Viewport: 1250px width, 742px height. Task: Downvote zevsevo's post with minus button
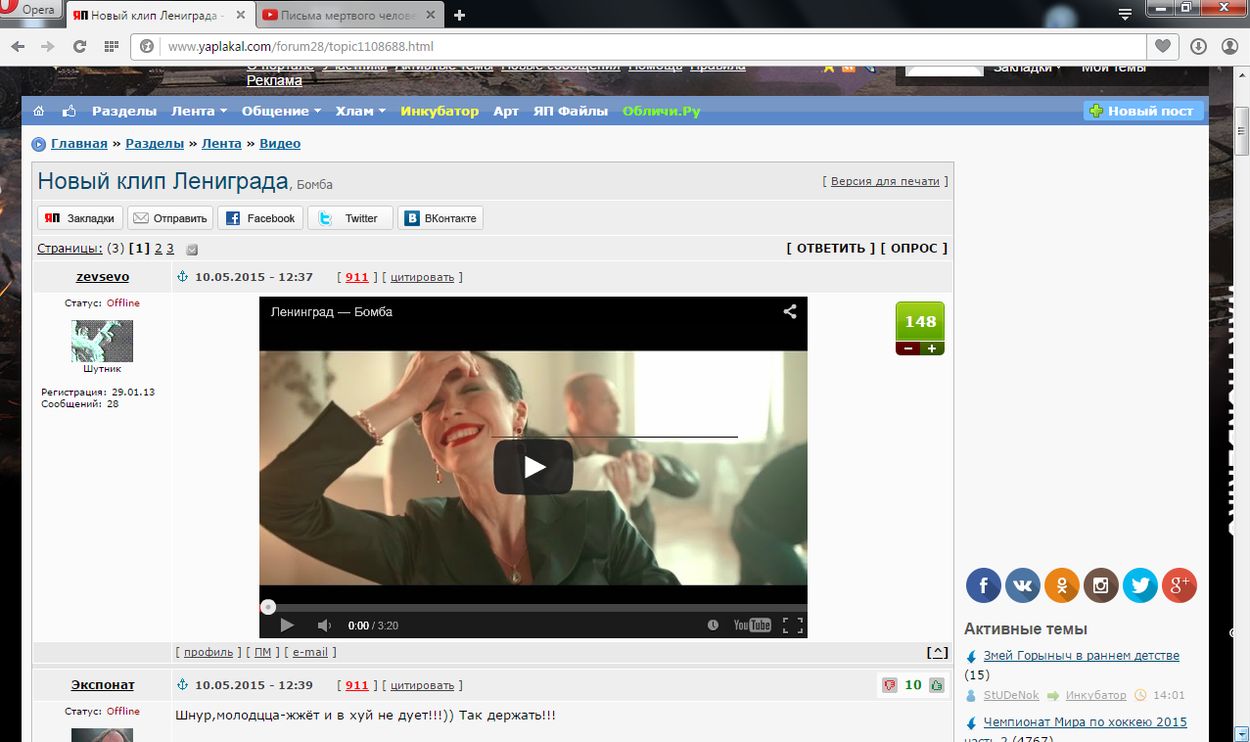(908, 348)
